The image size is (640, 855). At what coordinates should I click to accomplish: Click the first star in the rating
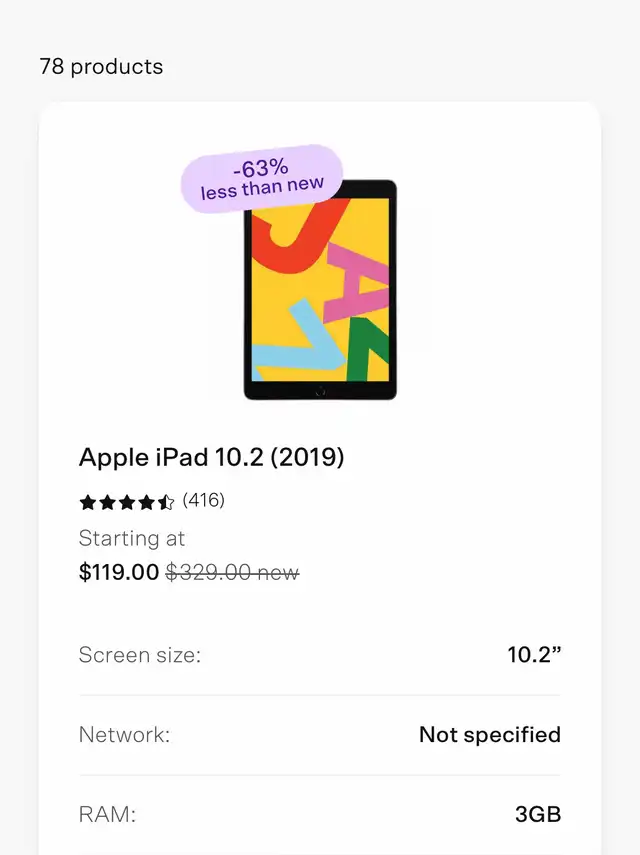click(87, 502)
